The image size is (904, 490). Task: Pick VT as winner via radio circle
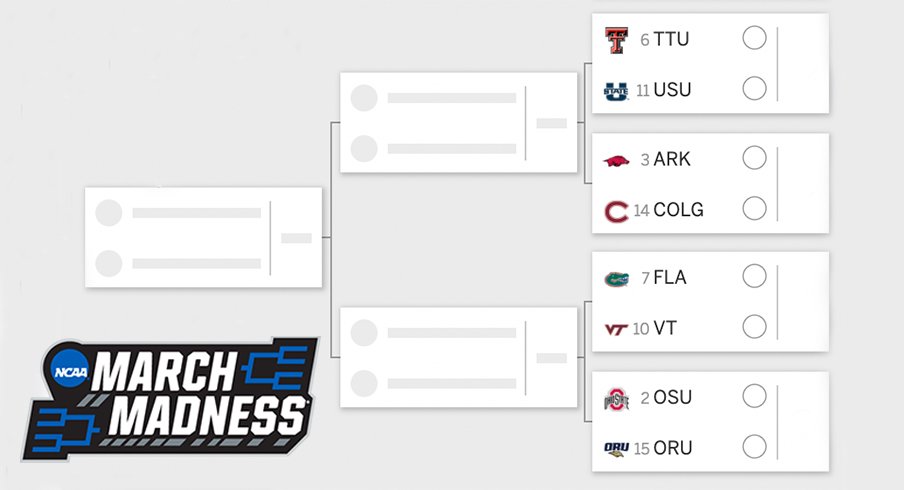click(x=754, y=327)
